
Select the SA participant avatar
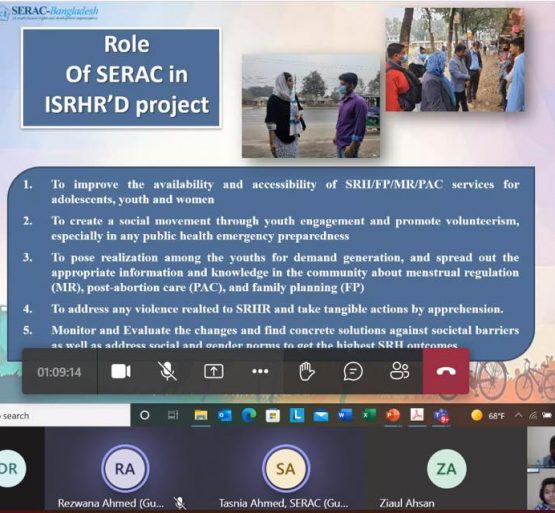[x=286, y=469]
